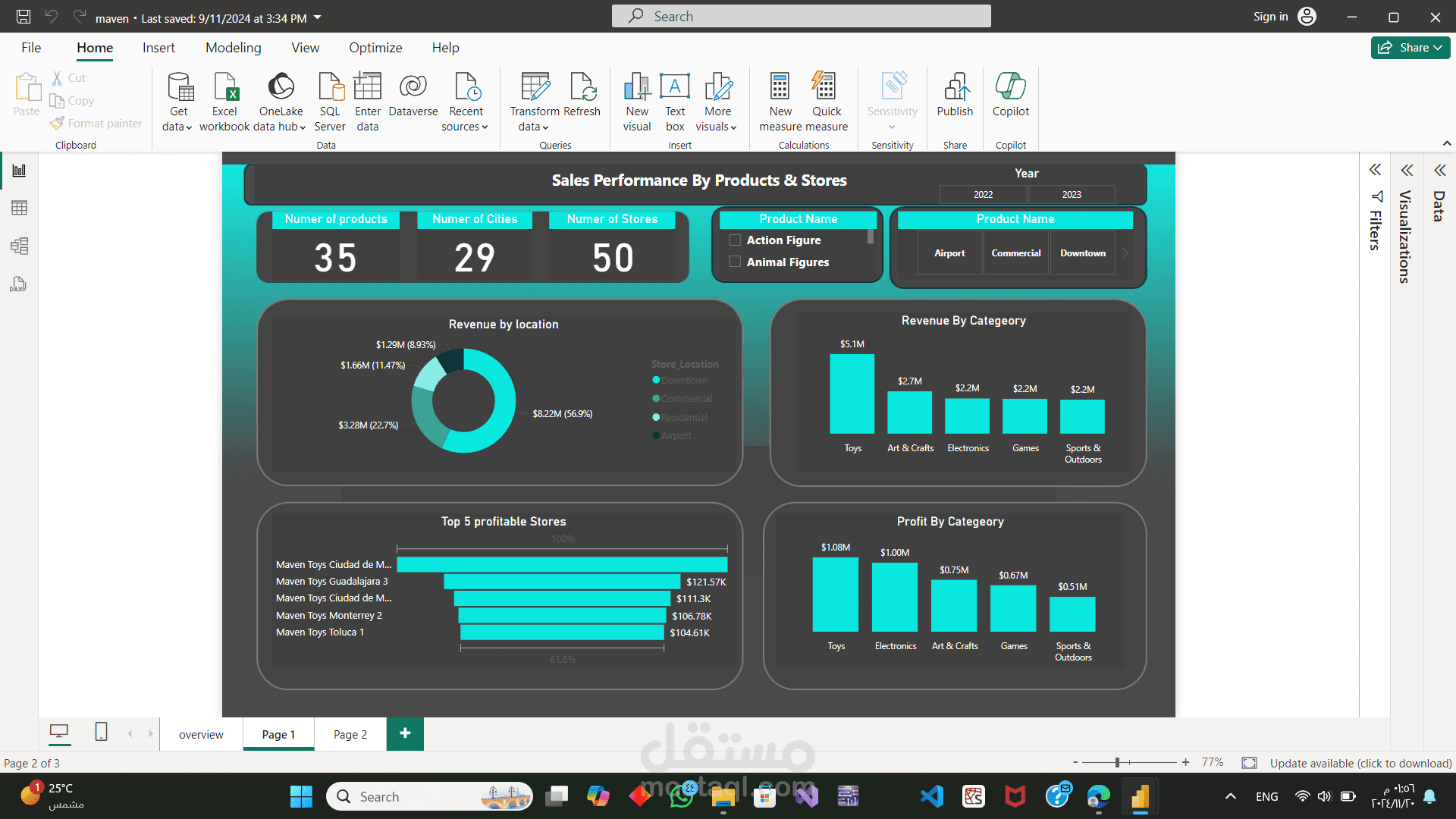1456x819 pixels.
Task: Expand the Filters pane
Action: [1375, 170]
